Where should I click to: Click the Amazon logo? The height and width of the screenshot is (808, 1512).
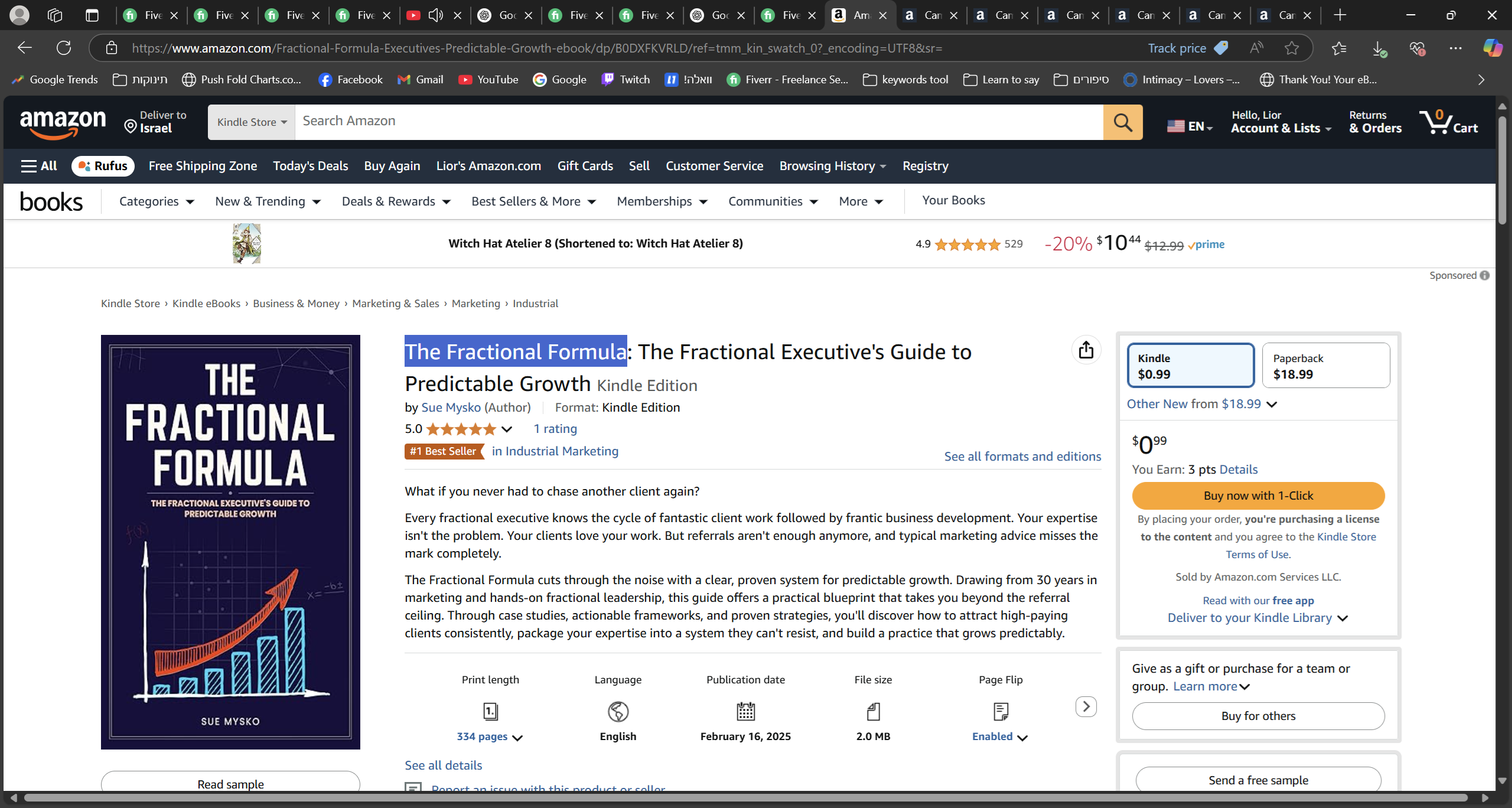tap(63, 123)
